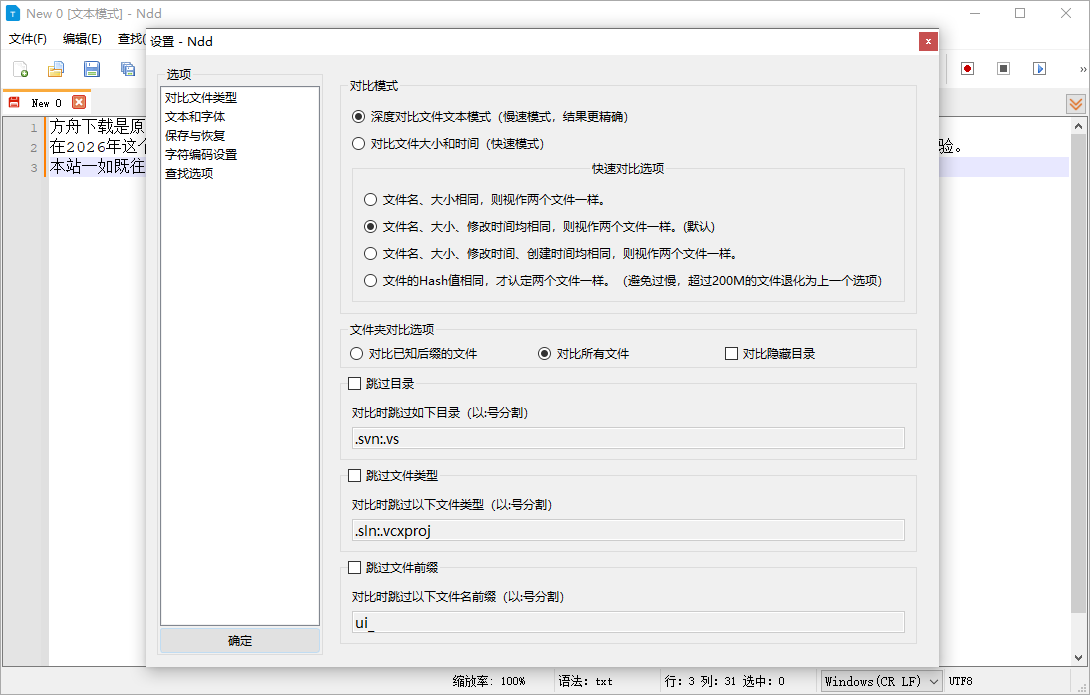Stop macro recording with stop icon
1090x695 pixels.
1002,68
